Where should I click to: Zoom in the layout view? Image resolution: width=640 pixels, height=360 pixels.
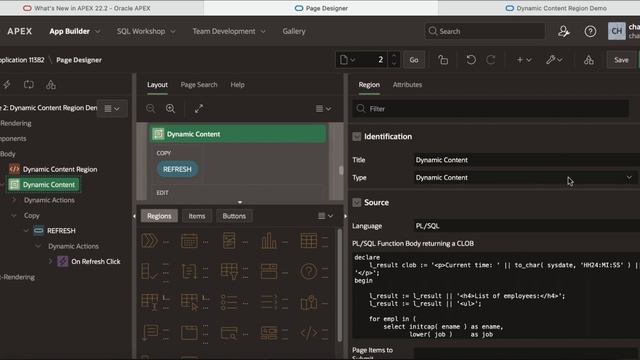tap(170, 109)
